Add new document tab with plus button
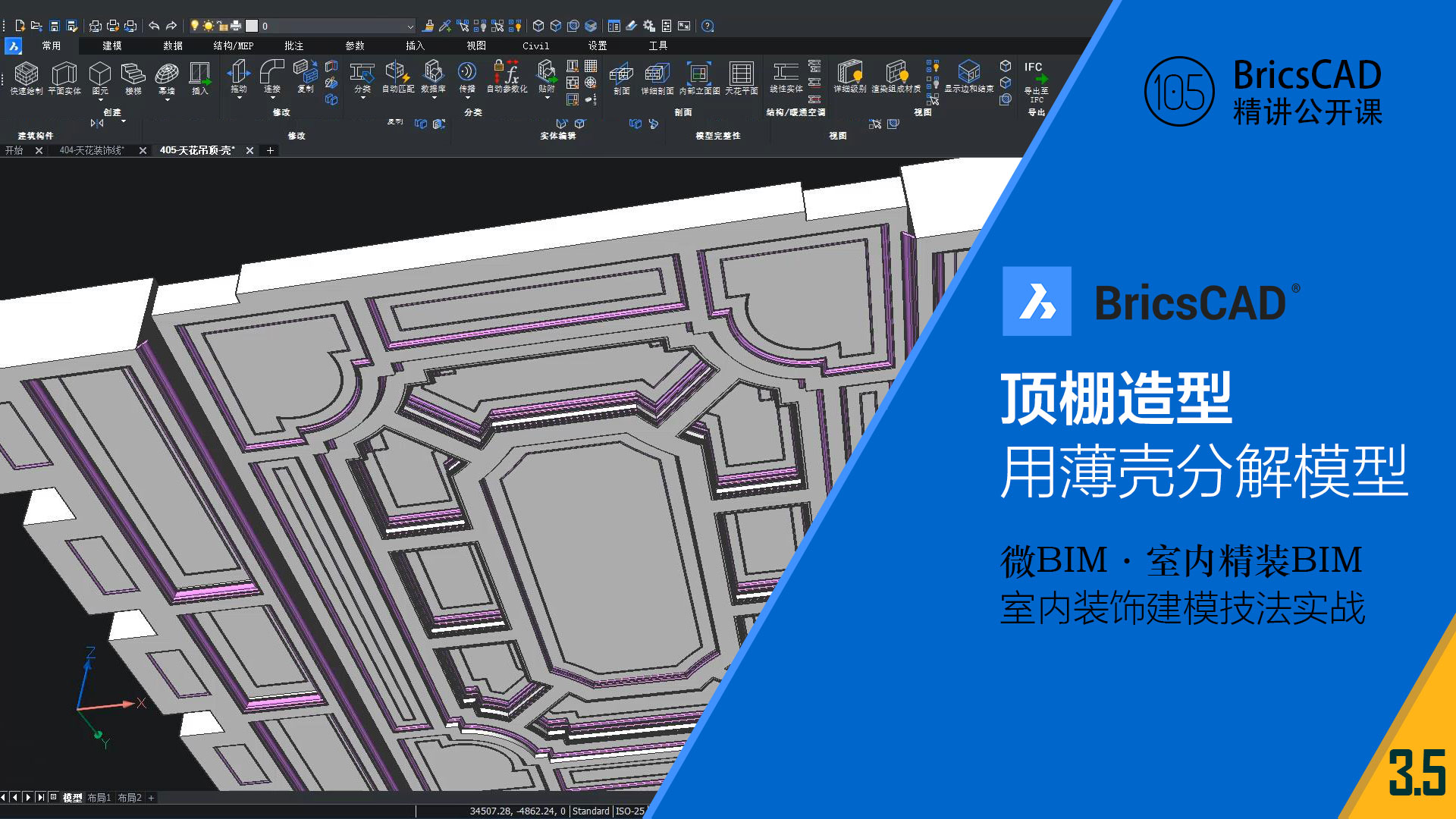The height and width of the screenshot is (819, 1456). (x=270, y=151)
